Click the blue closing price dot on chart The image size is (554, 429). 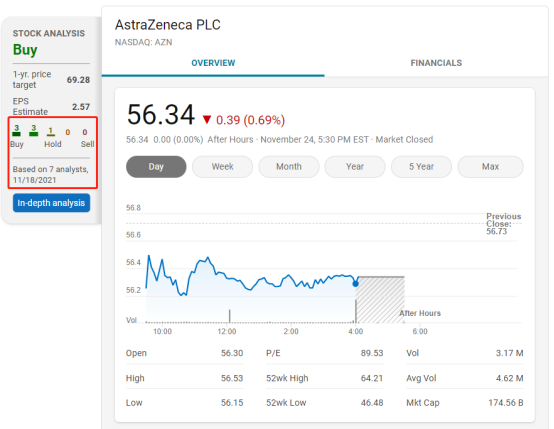coord(356,283)
